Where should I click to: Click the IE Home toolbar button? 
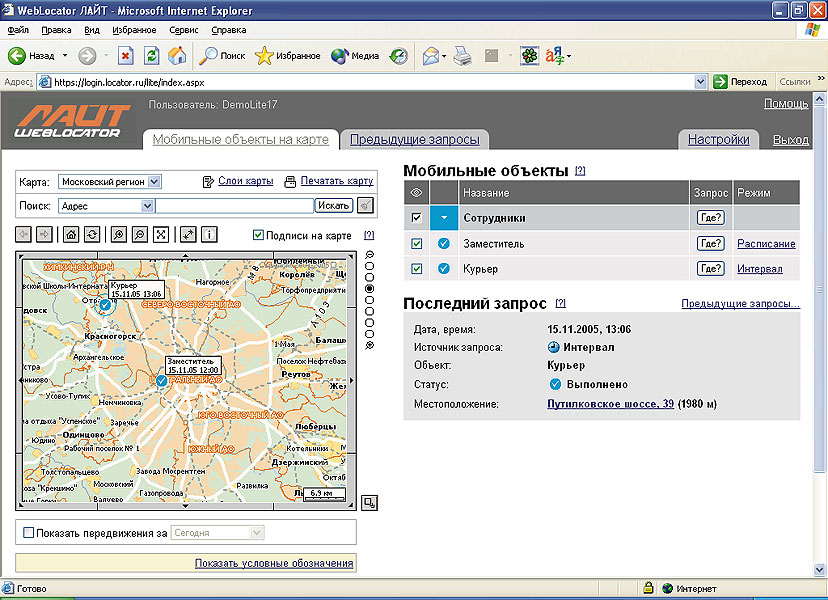click(177, 55)
